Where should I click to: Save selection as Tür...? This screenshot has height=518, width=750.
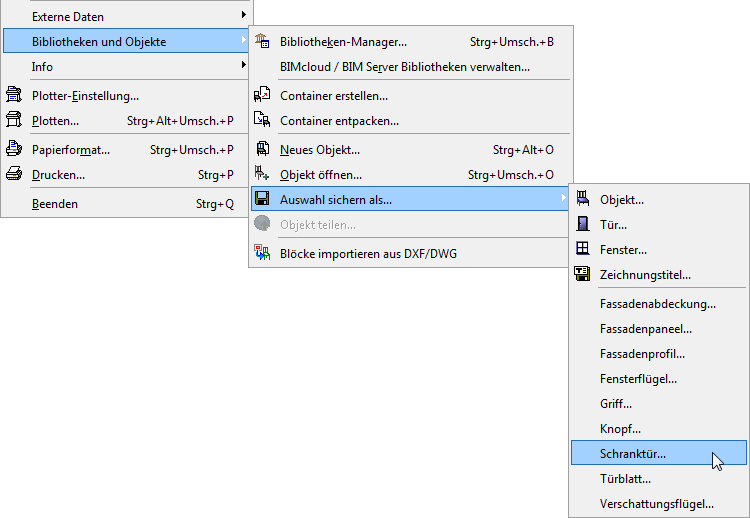point(659,224)
